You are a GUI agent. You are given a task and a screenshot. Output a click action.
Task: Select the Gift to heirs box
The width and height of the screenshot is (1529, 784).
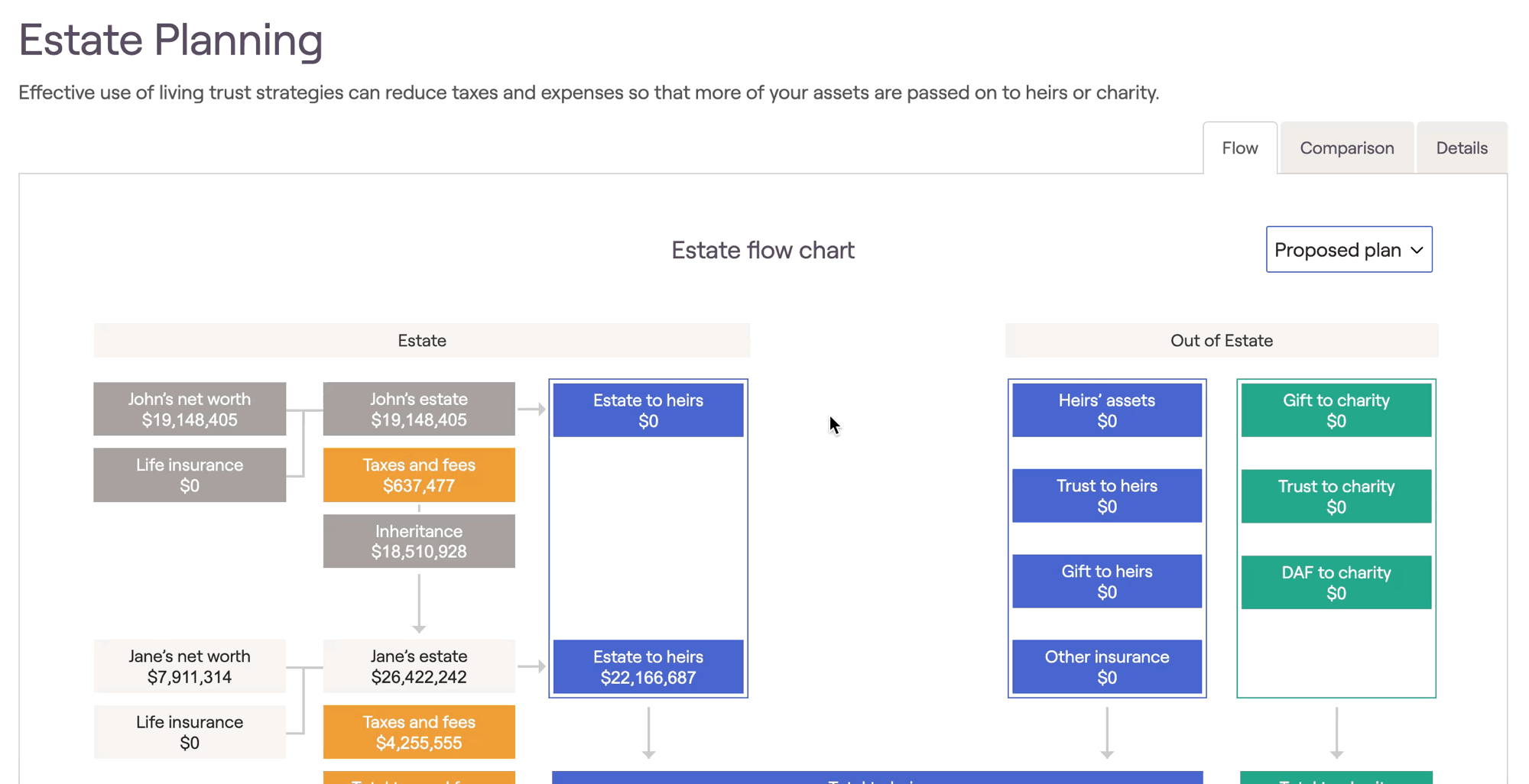tap(1106, 582)
